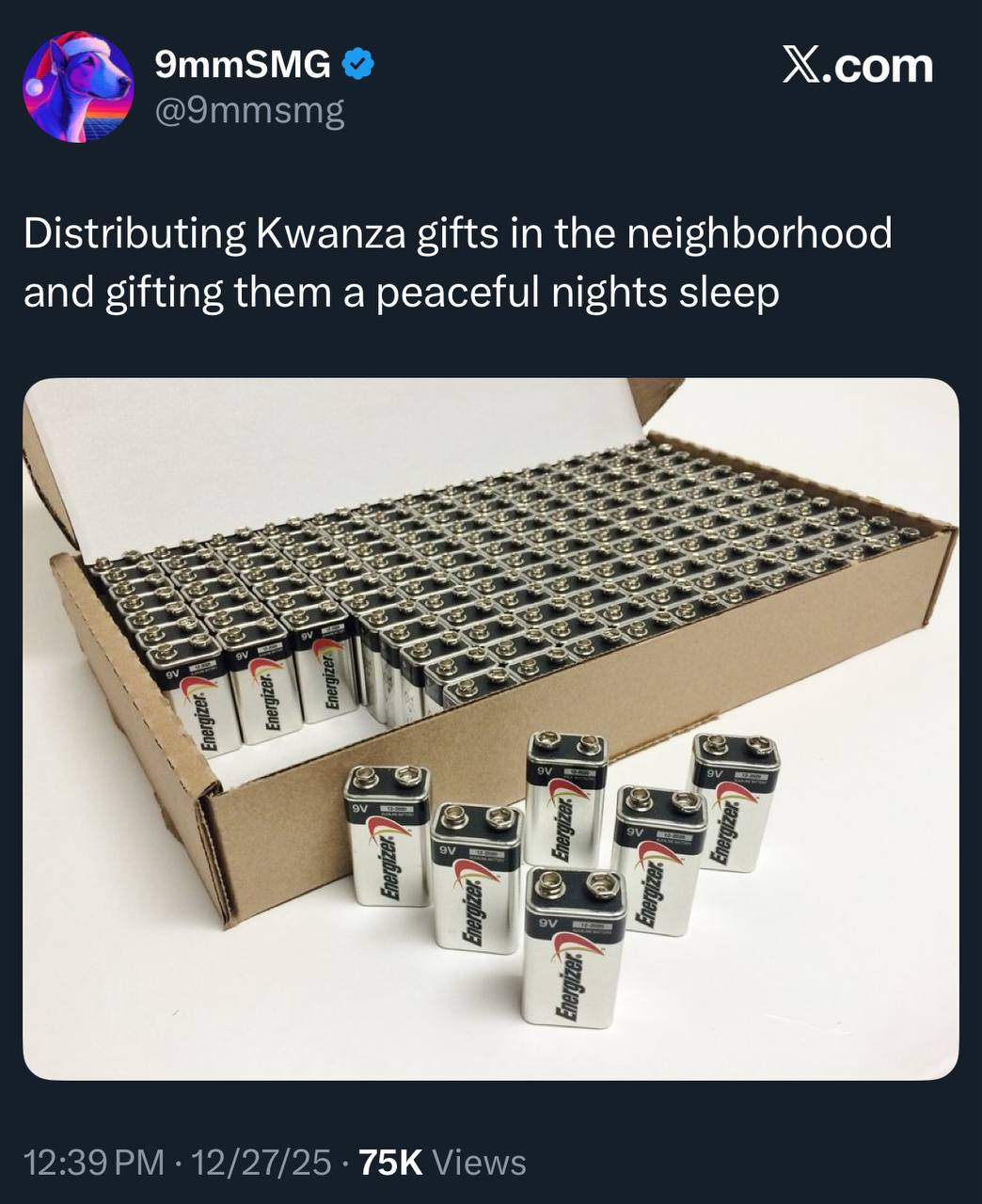Screen dimensions: 982x1204
Task: Click the word Kwanza in the post
Action: [329, 233]
